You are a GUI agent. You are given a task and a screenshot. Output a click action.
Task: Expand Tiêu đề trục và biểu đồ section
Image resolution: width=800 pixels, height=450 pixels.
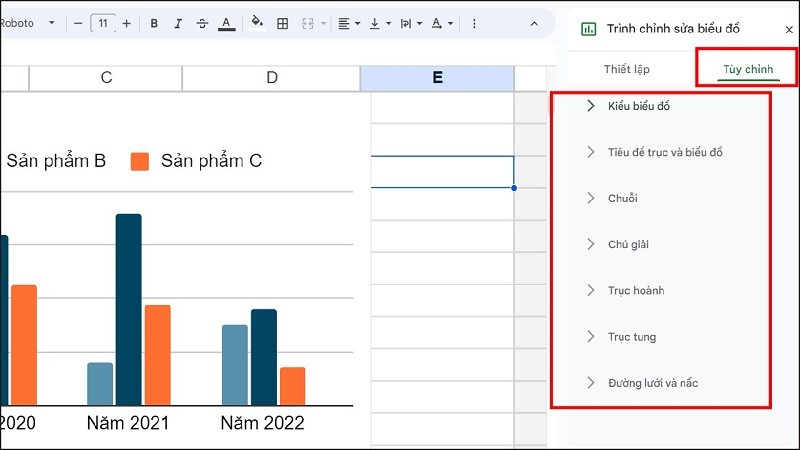click(665, 152)
